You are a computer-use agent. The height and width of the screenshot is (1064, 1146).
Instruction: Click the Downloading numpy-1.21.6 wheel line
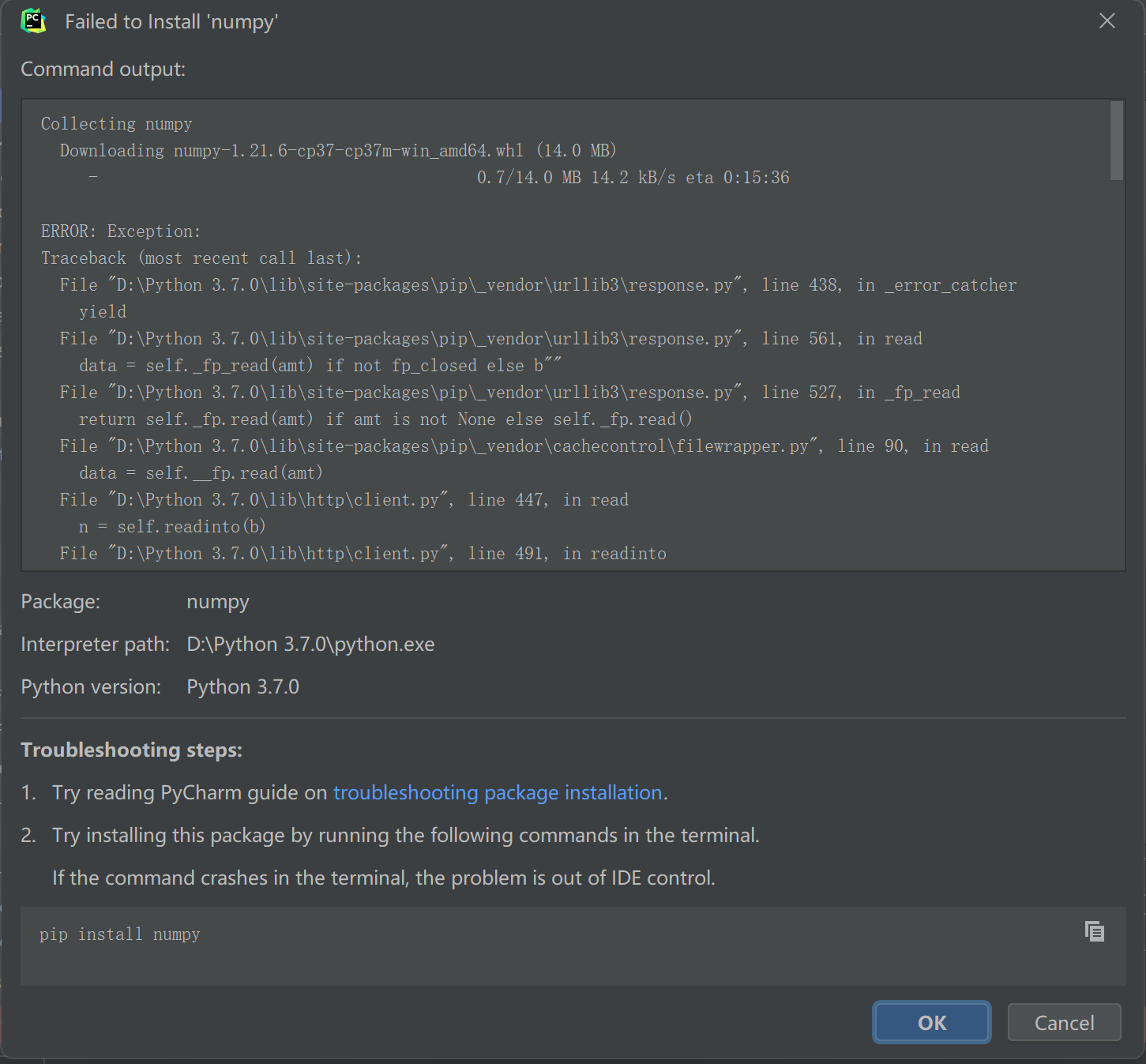coord(337,151)
